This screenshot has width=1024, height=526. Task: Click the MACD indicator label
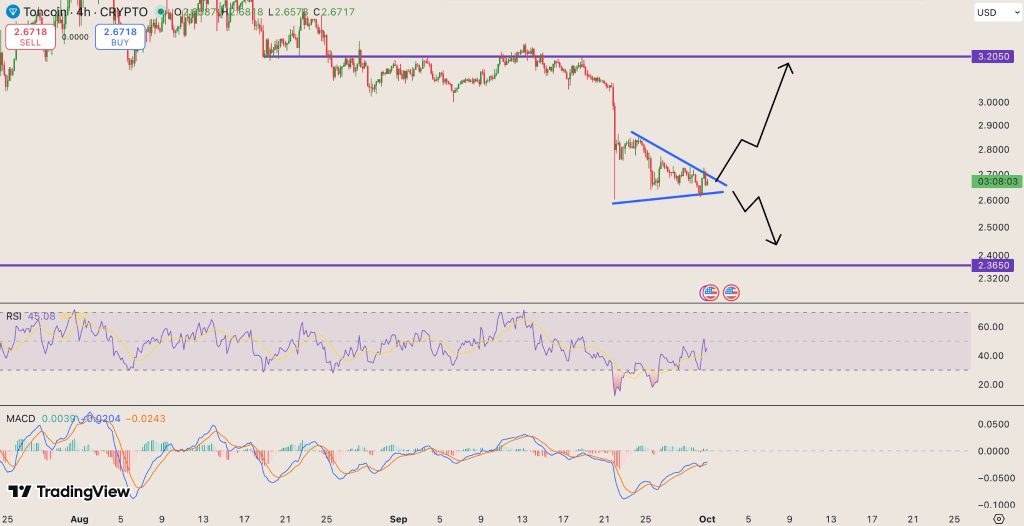pyautogui.click(x=21, y=417)
